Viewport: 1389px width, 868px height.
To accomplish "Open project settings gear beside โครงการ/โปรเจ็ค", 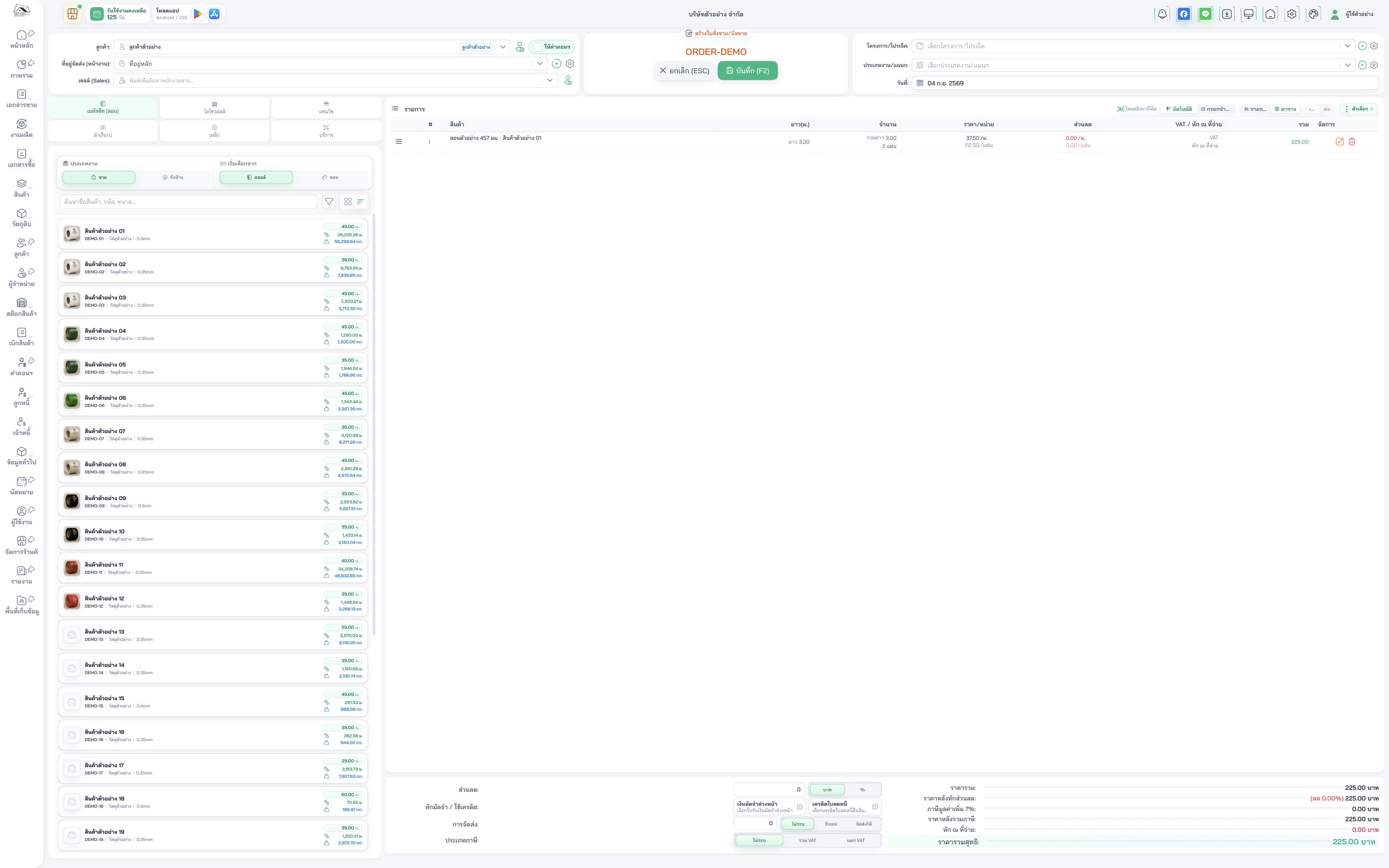I will (x=1374, y=46).
